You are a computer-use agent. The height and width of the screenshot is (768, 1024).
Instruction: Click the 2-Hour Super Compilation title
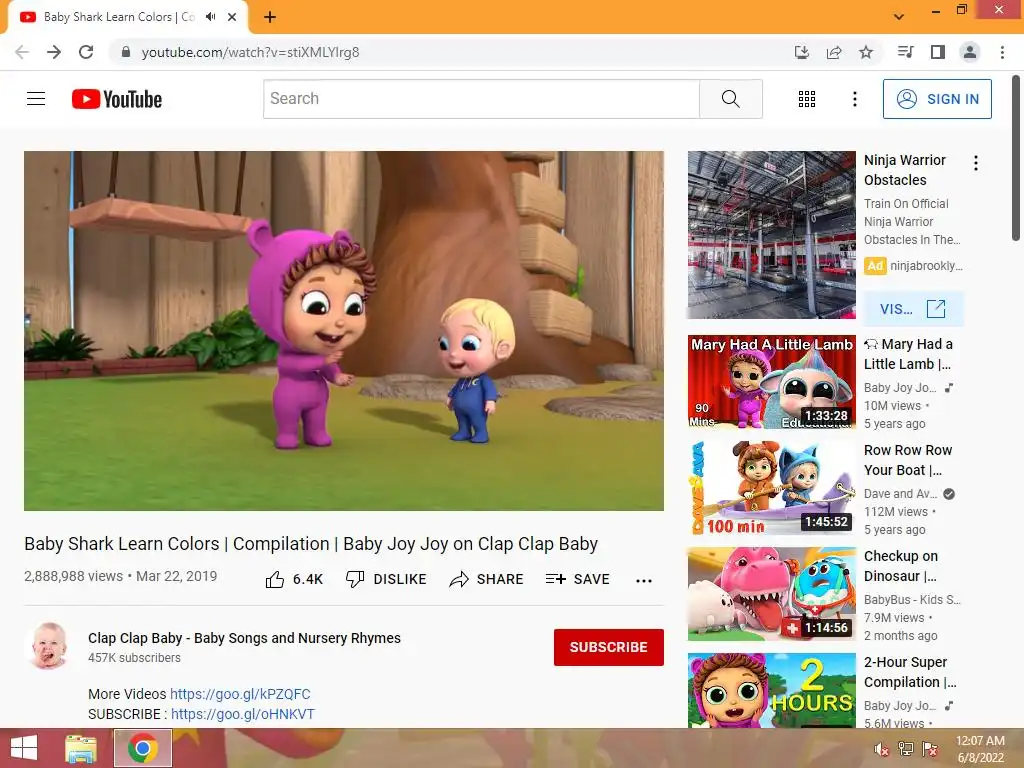click(x=910, y=672)
